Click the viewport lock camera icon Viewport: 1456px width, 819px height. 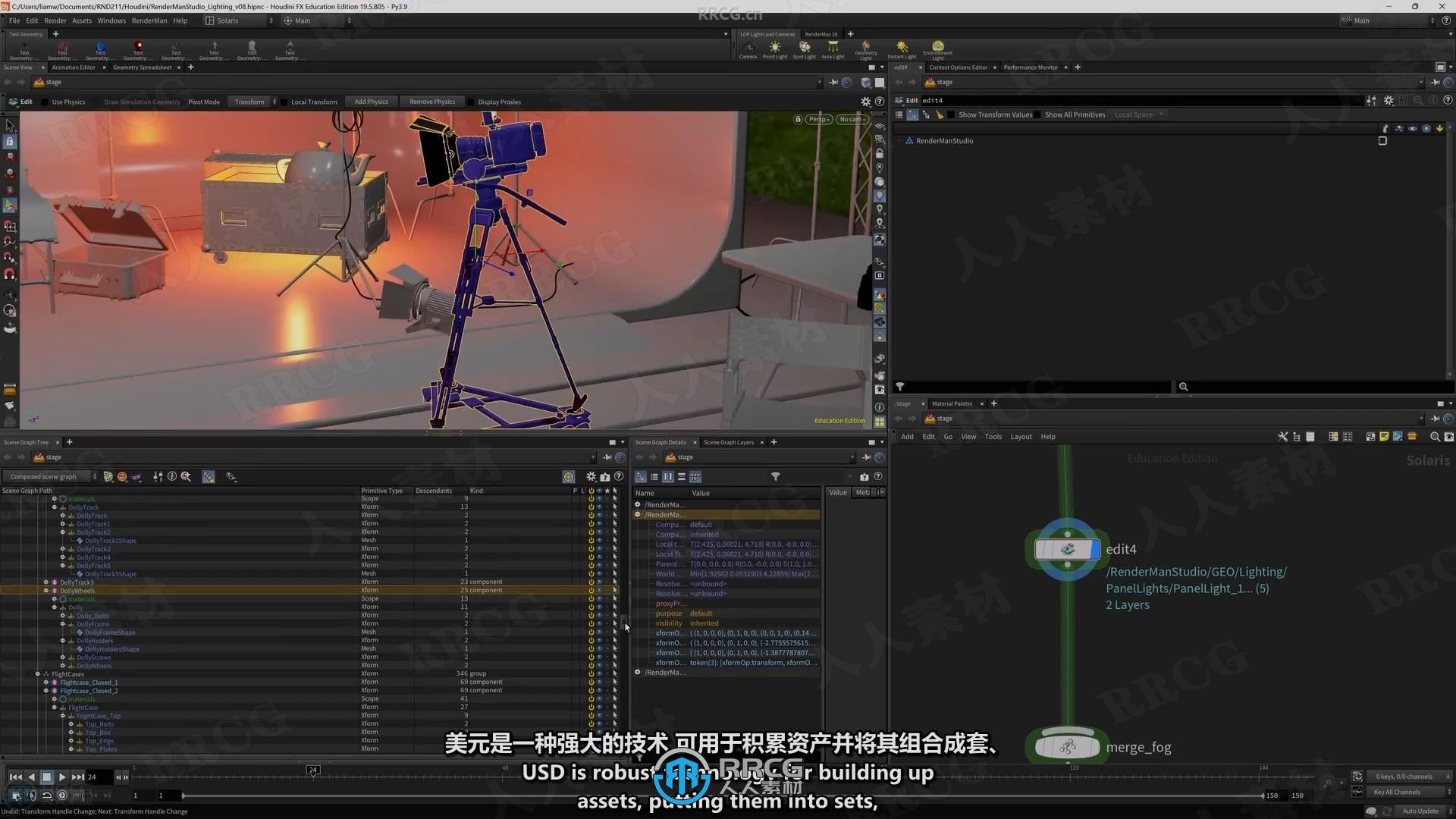point(798,119)
